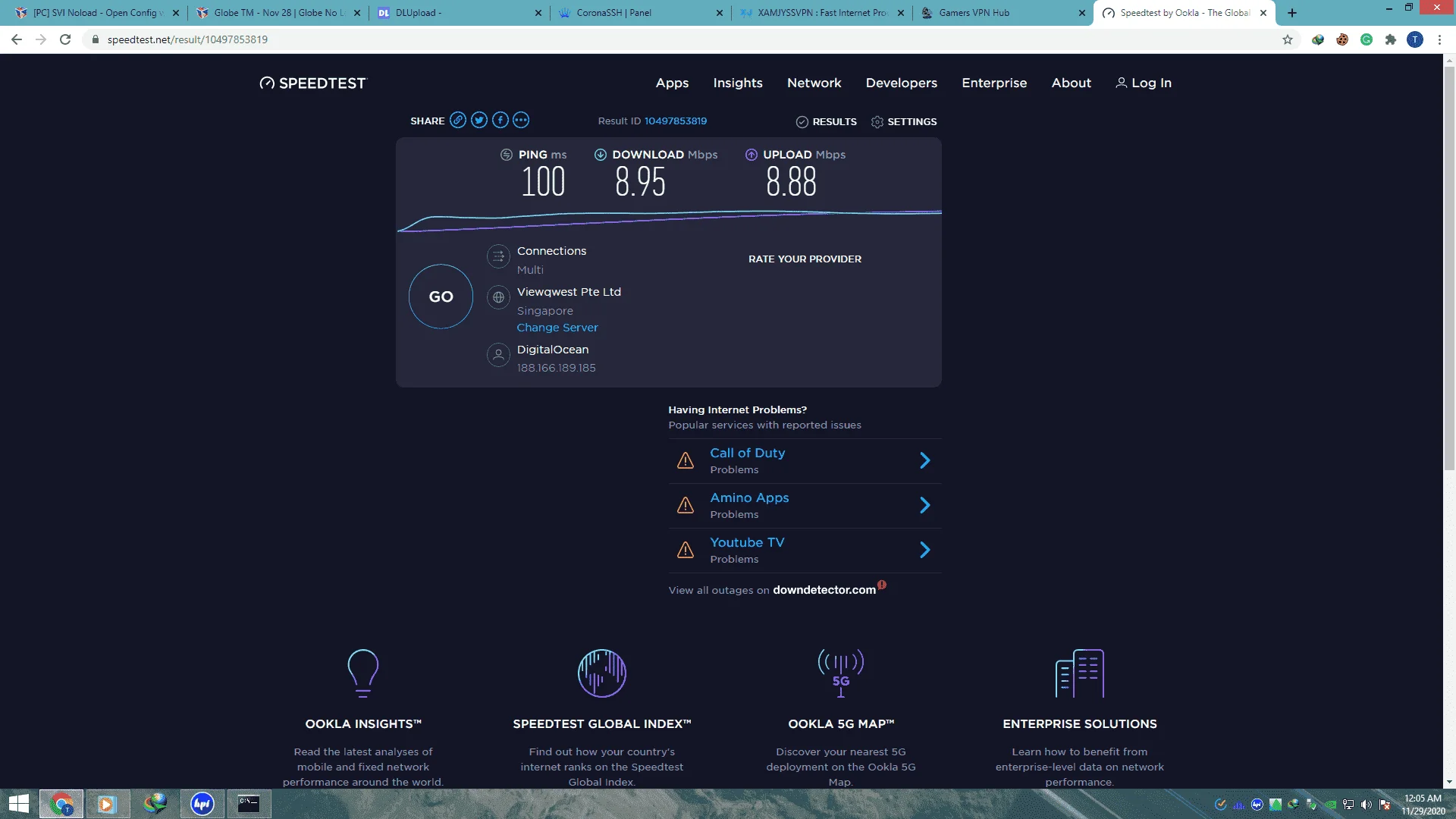Open the command prompt taskbar icon
Screen dimensions: 1456x819
pyautogui.click(x=249, y=804)
